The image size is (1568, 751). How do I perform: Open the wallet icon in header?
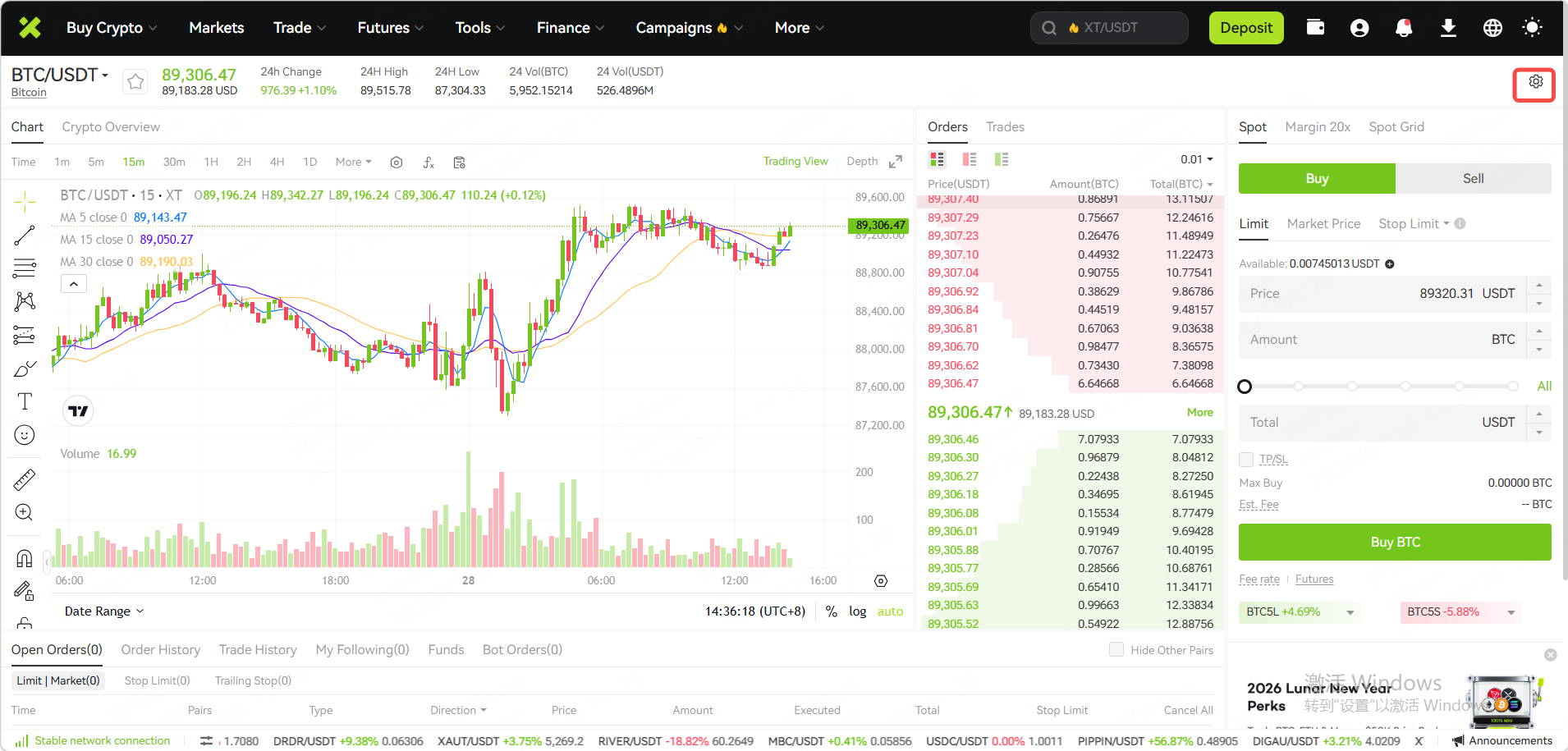pyautogui.click(x=1315, y=27)
